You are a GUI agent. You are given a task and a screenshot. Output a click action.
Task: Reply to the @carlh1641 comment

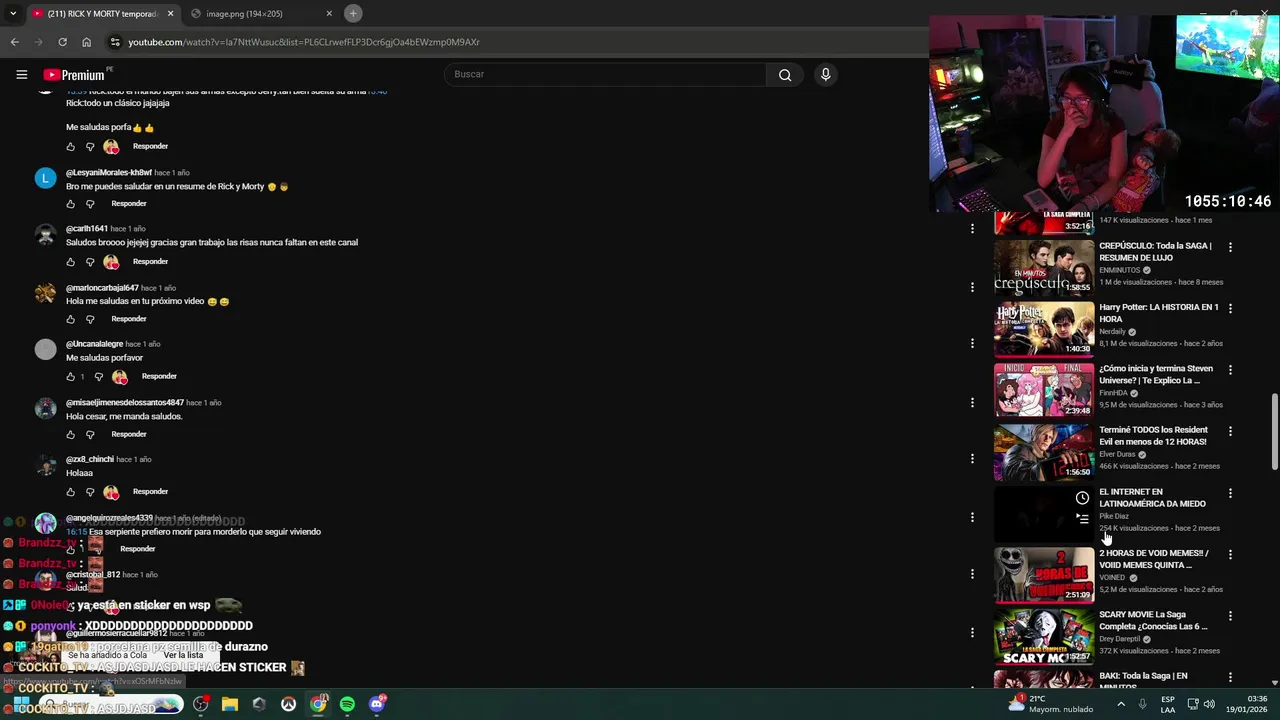click(x=150, y=262)
